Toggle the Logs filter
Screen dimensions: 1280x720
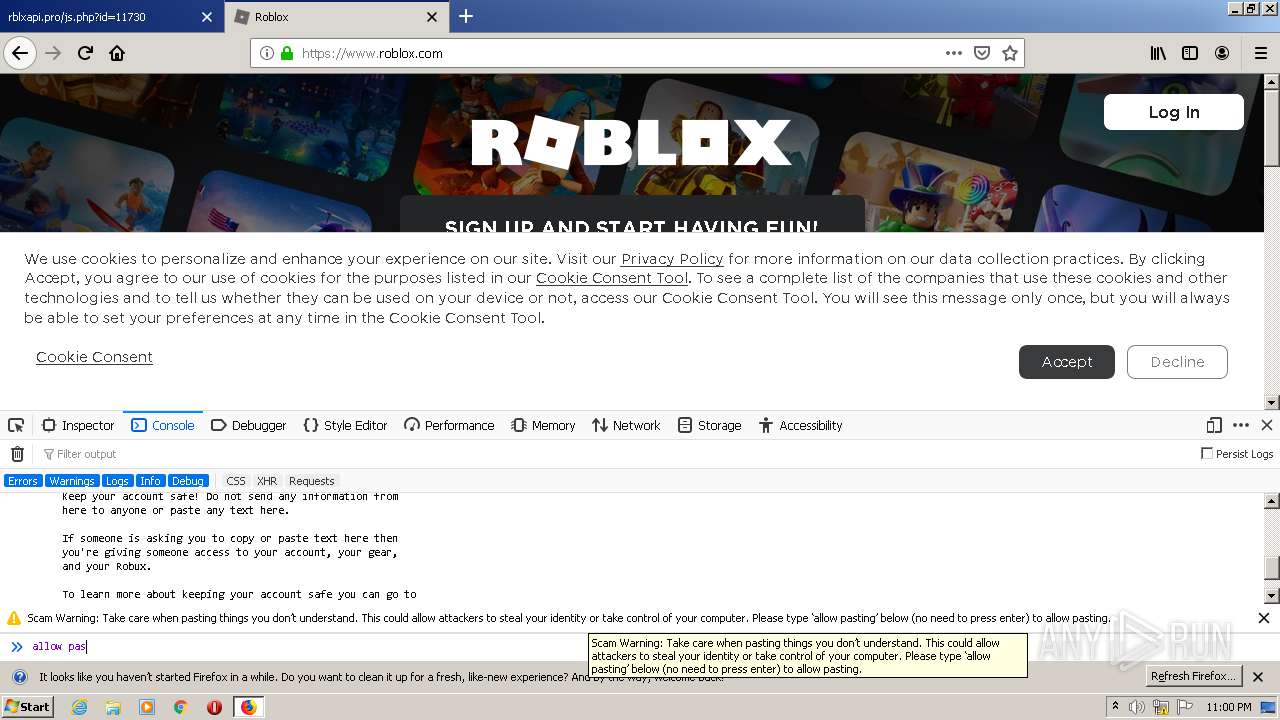117,481
